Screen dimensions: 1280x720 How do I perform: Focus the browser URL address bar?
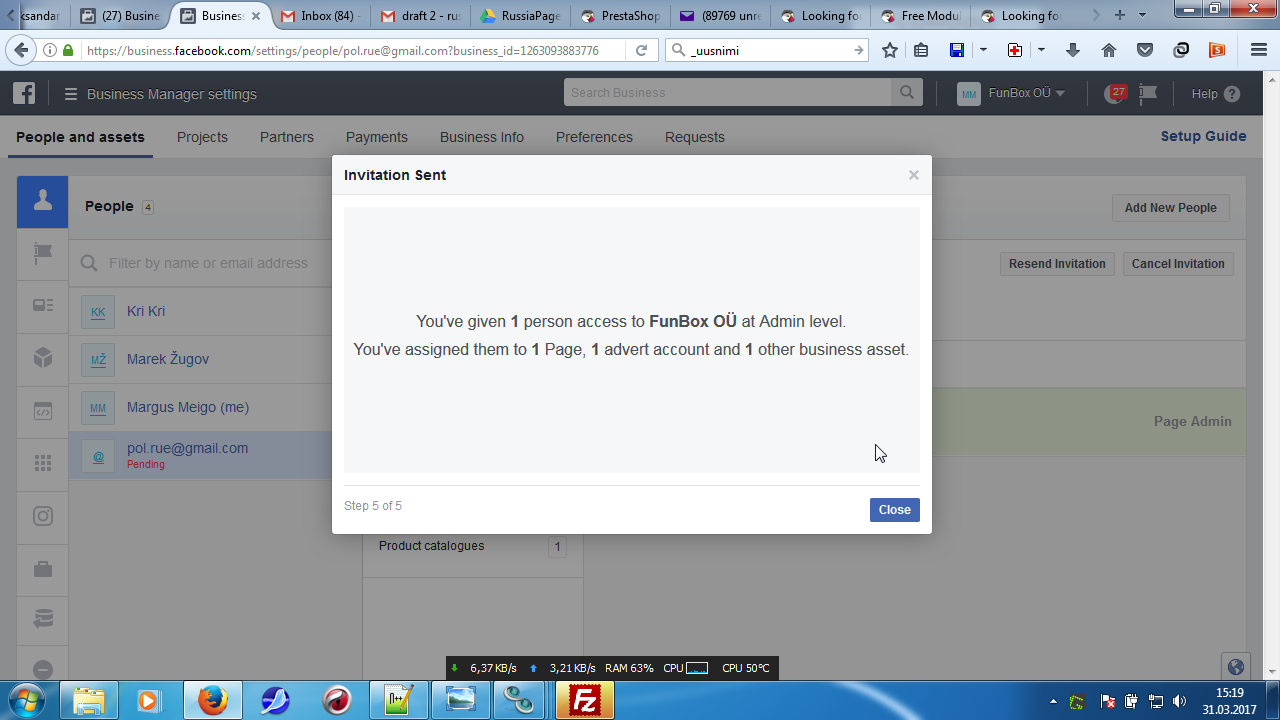tap(355, 50)
